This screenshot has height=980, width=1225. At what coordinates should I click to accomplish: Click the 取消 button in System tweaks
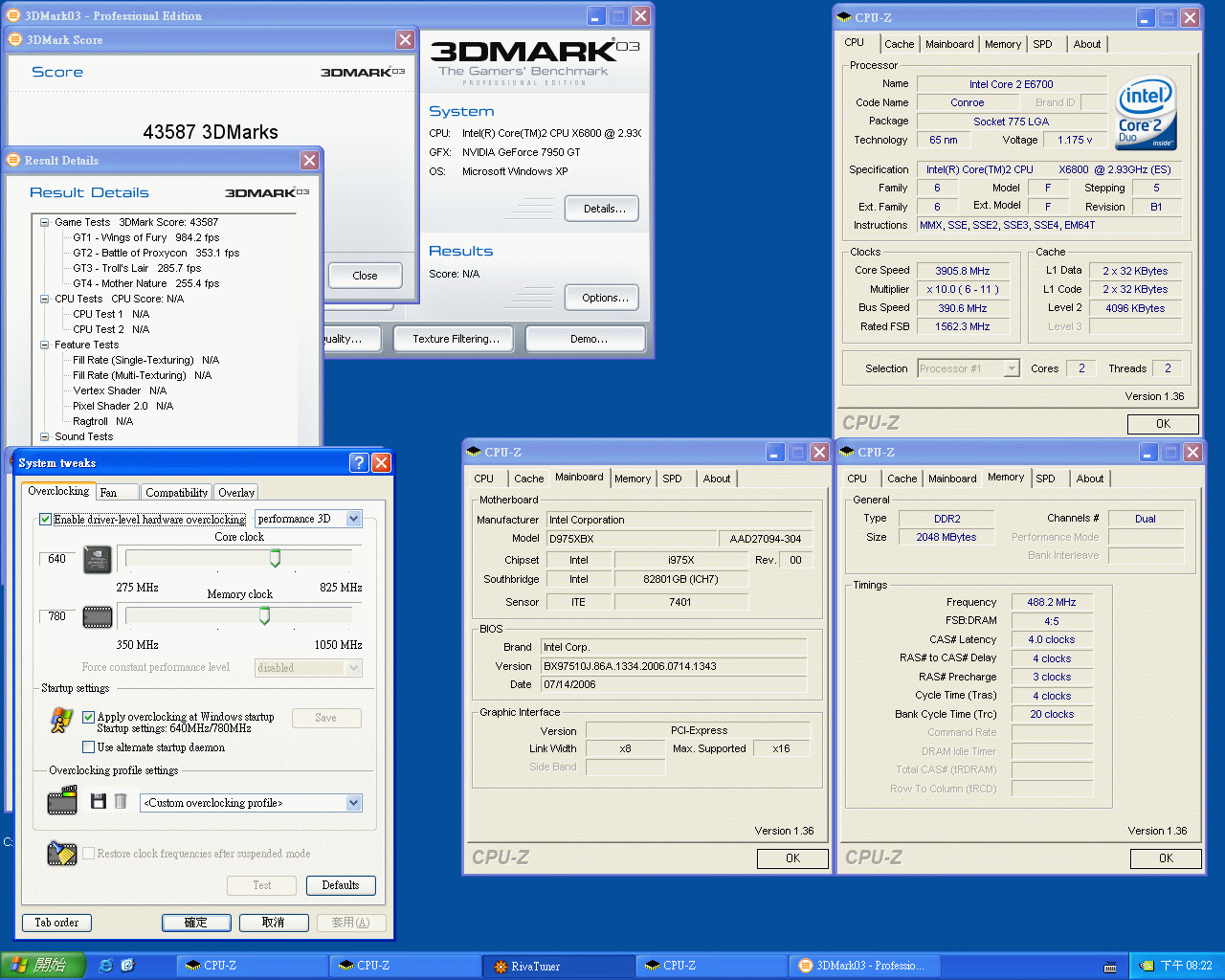point(274,923)
